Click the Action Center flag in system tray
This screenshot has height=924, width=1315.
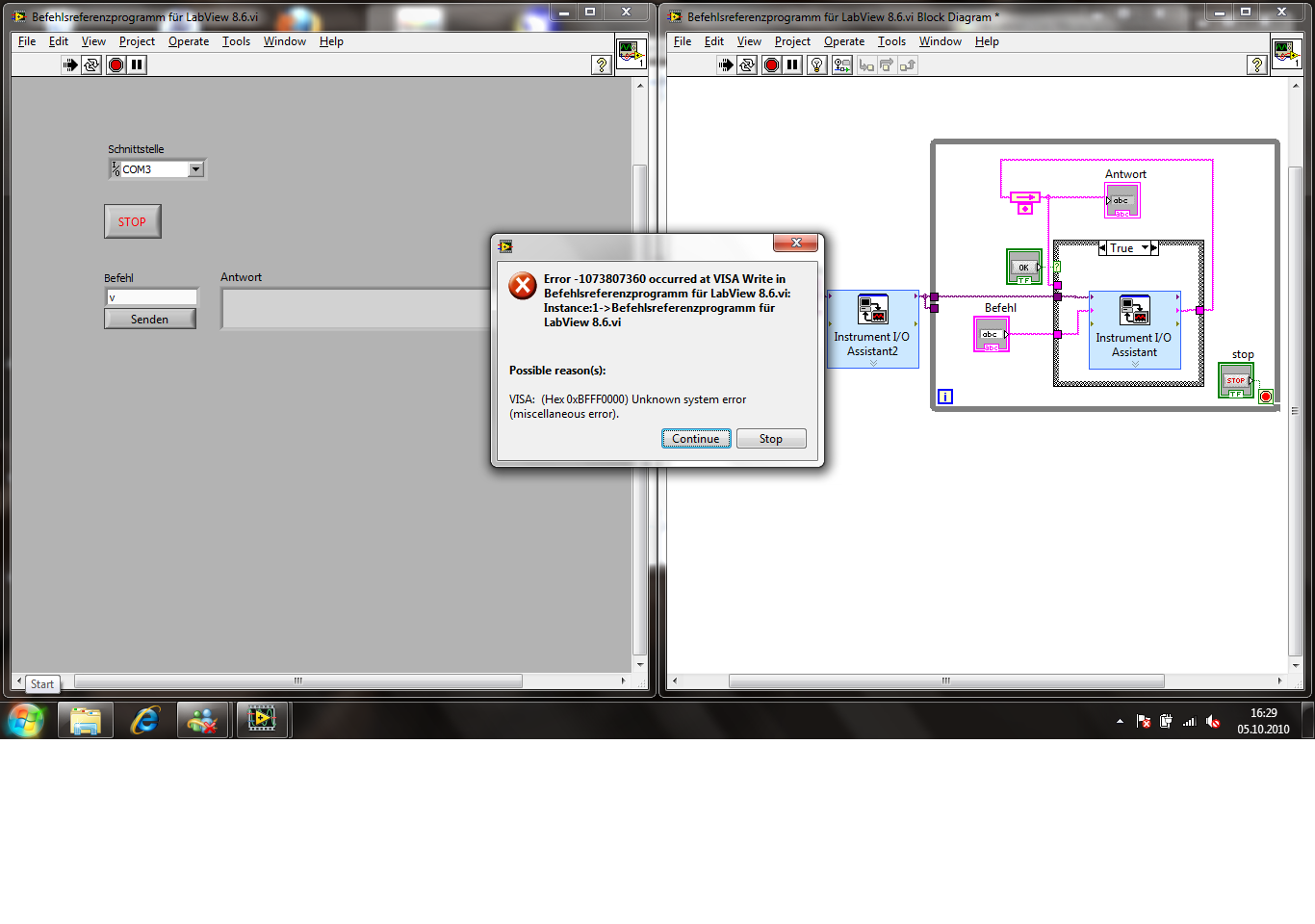point(1144,721)
